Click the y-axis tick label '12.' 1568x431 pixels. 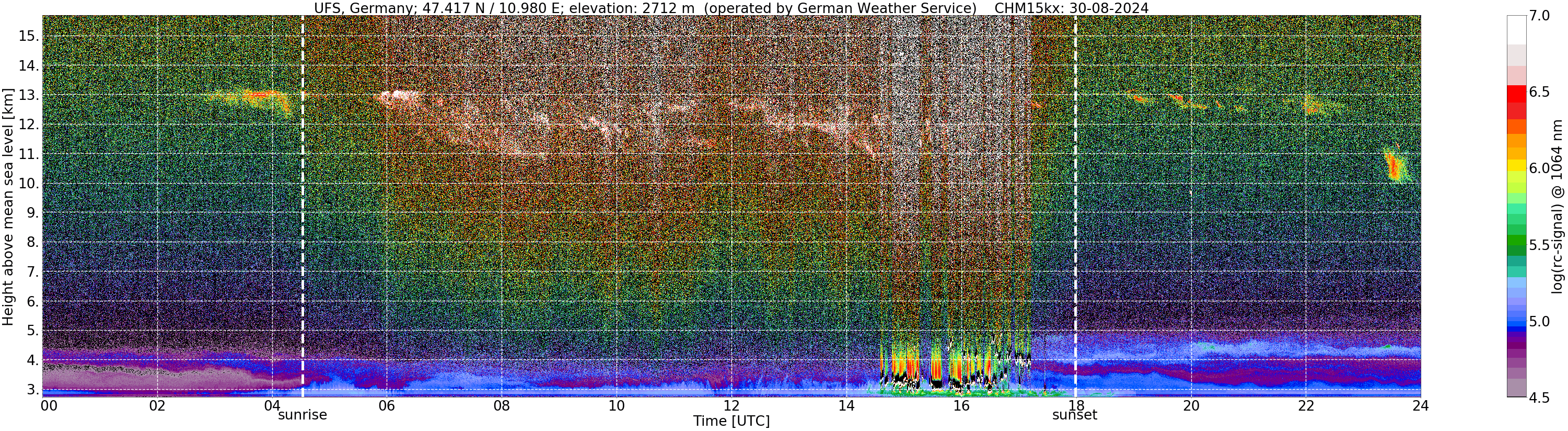click(28, 124)
